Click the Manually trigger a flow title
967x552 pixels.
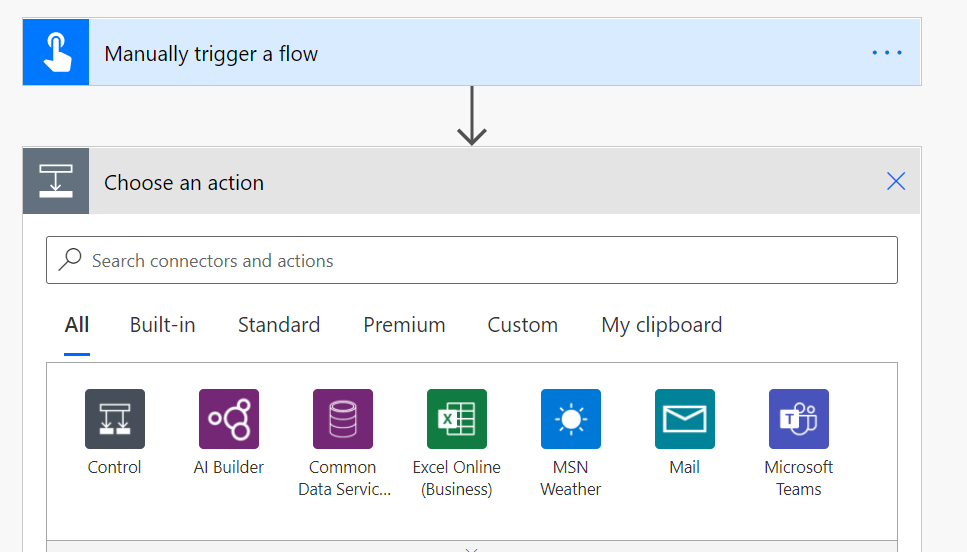pos(211,54)
